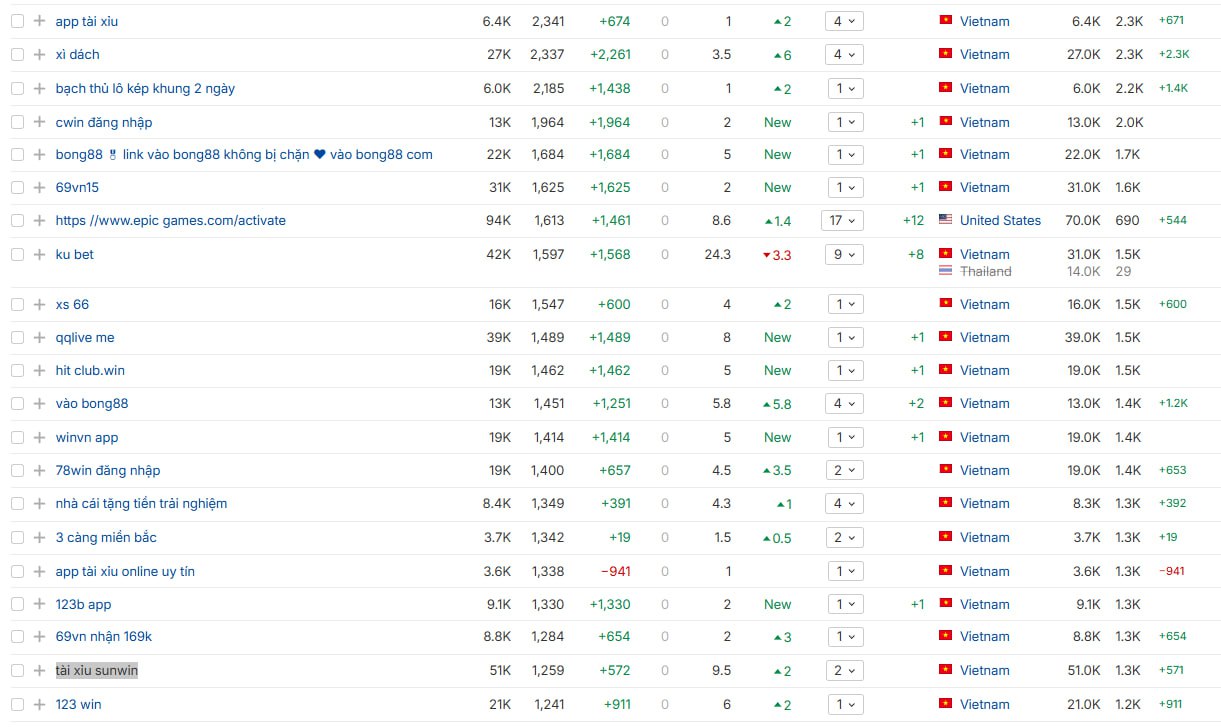Tick the checkbox for '69vn15' keyword
The width and height of the screenshot is (1221, 727).
point(17,187)
